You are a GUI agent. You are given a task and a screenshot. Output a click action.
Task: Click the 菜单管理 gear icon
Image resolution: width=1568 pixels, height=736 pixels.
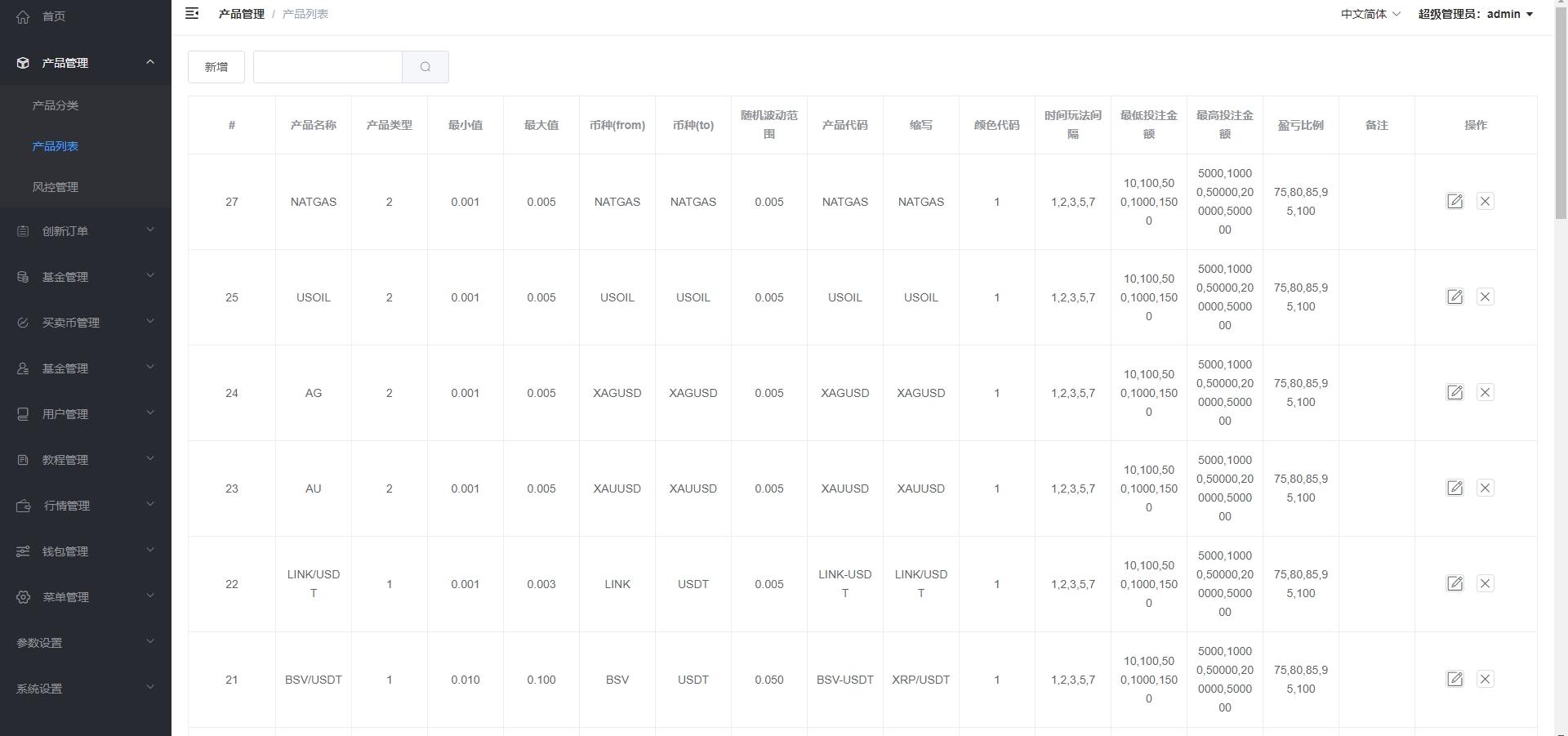coord(23,597)
